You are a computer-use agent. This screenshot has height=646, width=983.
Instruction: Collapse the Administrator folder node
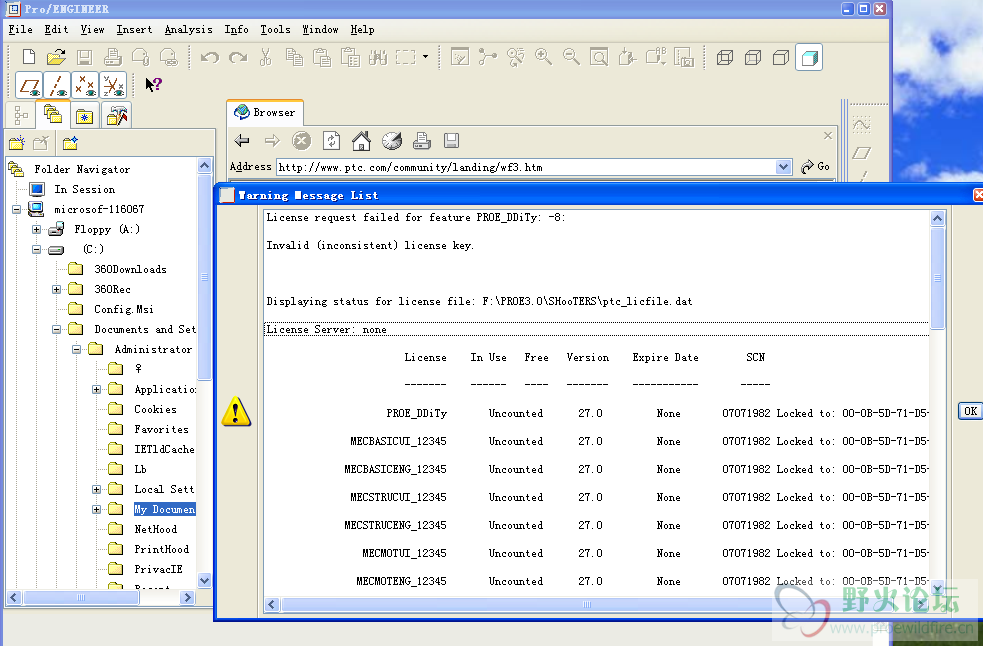click(76, 349)
